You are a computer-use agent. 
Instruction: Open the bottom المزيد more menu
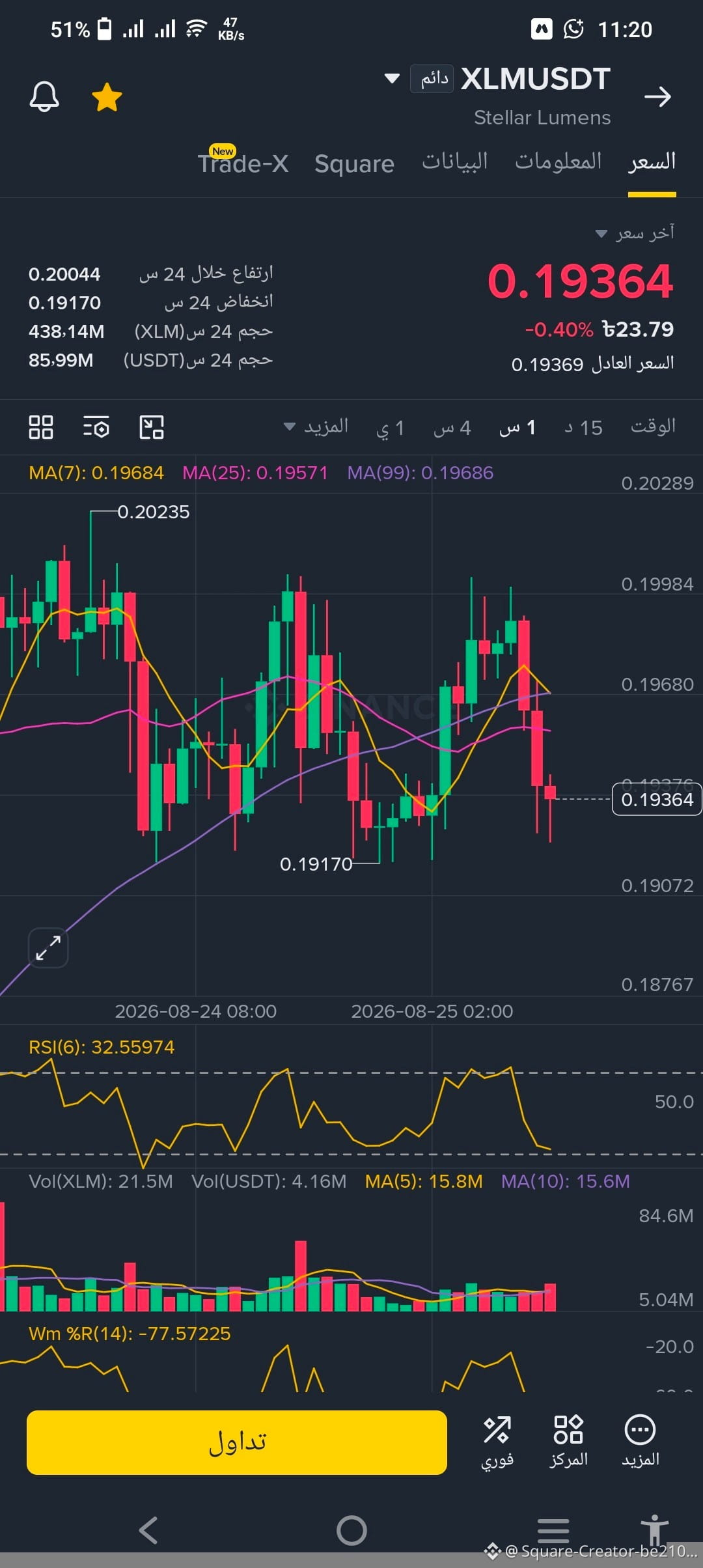641,1442
